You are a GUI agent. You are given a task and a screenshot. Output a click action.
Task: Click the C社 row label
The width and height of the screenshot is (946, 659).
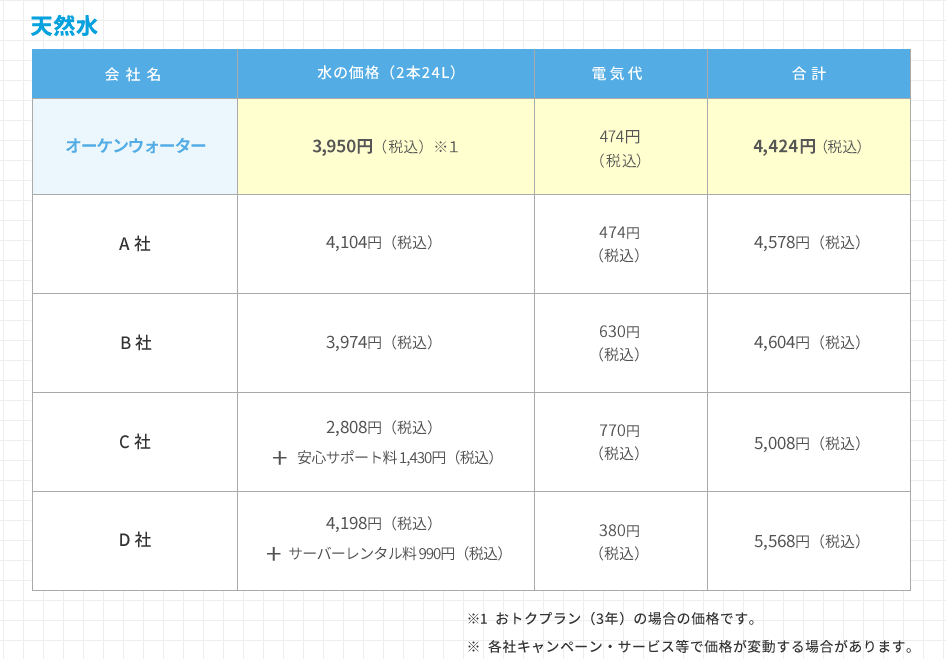[x=135, y=442]
